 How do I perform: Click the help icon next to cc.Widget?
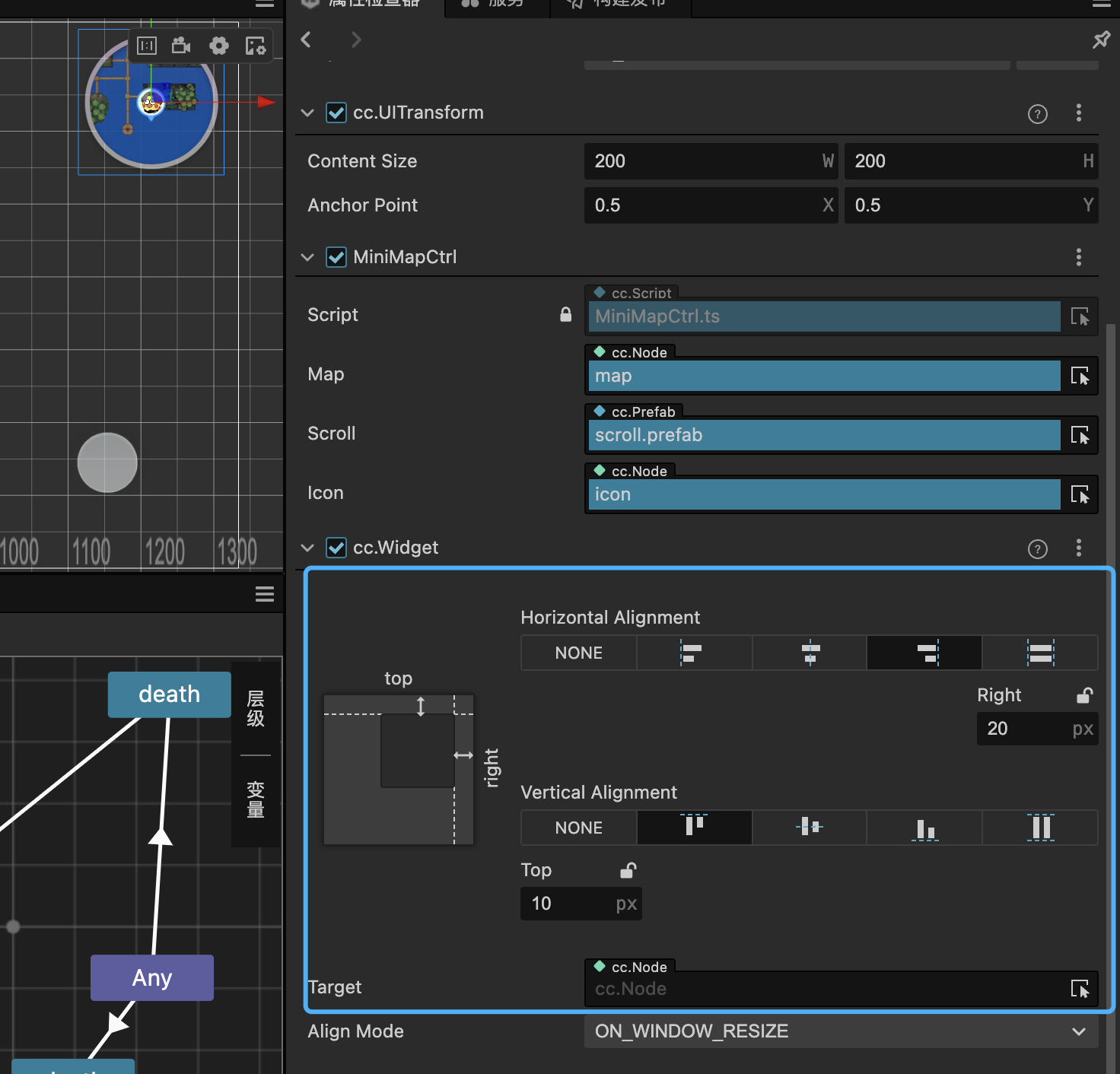(x=1037, y=548)
